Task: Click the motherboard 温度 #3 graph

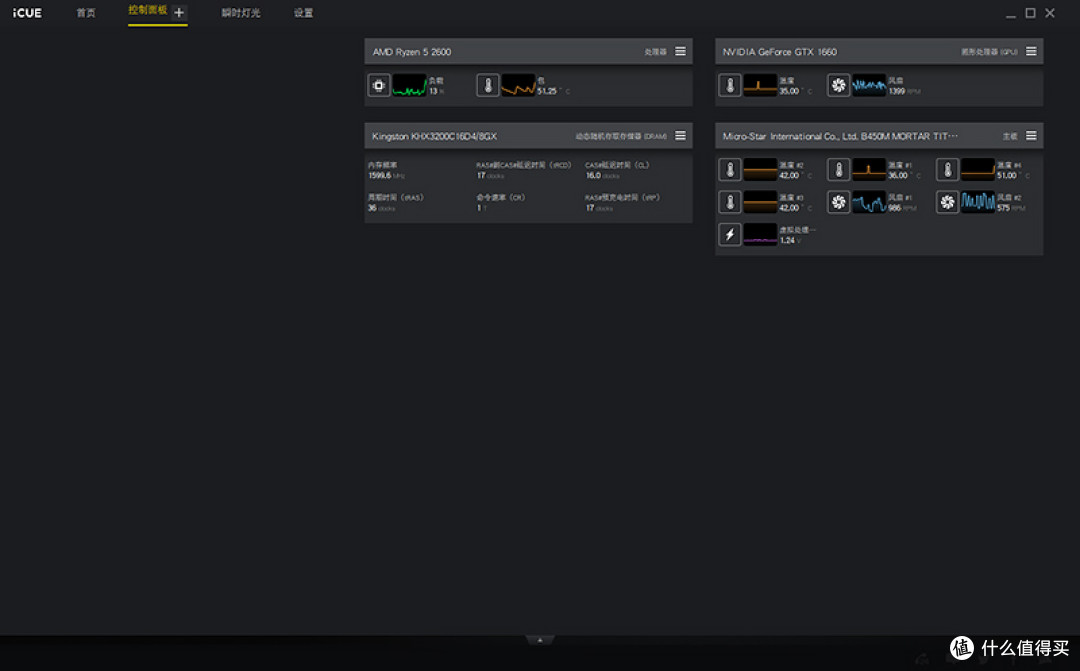Action: click(x=760, y=202)
